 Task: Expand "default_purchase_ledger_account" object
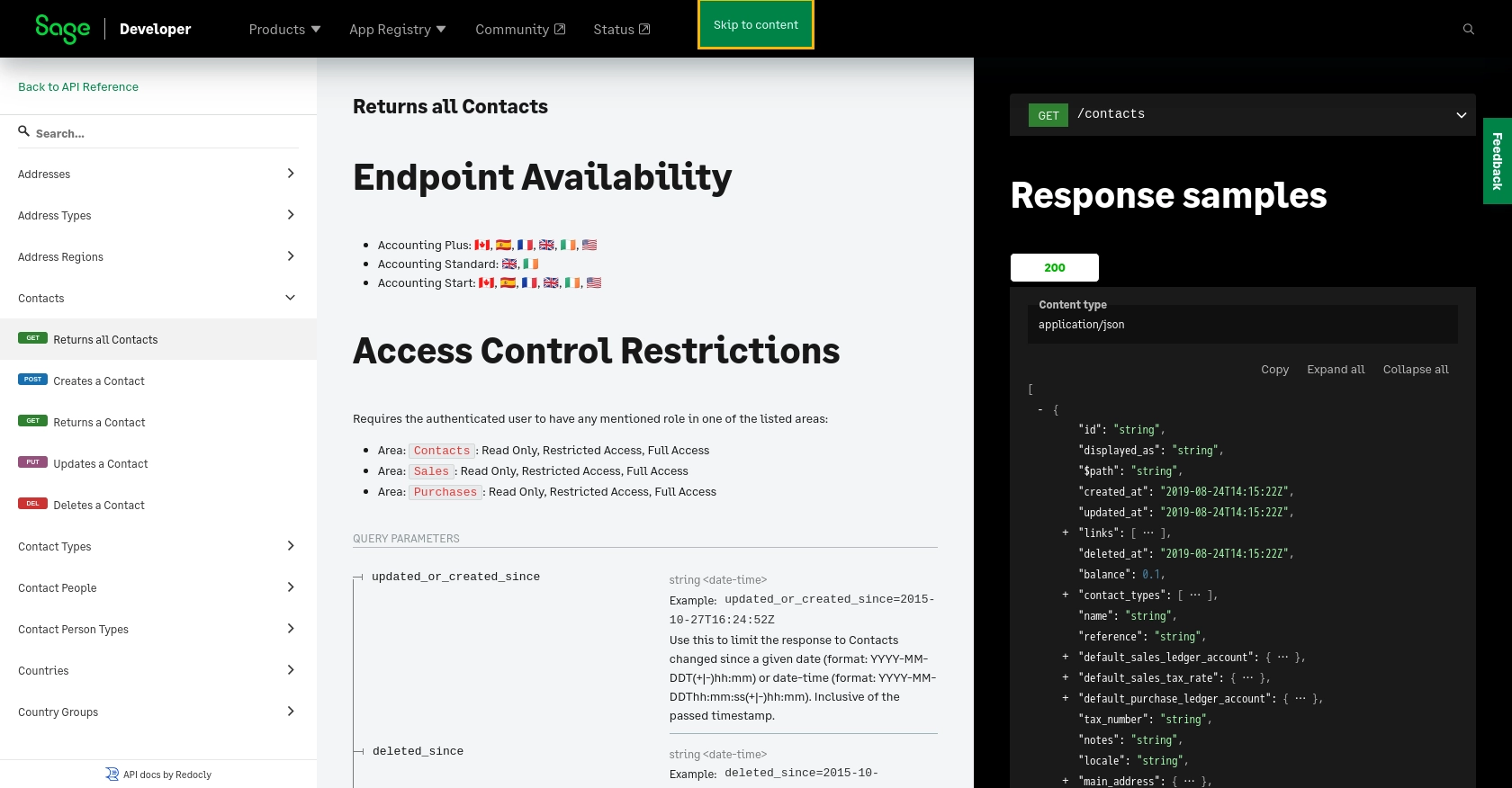coord(1066,698)
